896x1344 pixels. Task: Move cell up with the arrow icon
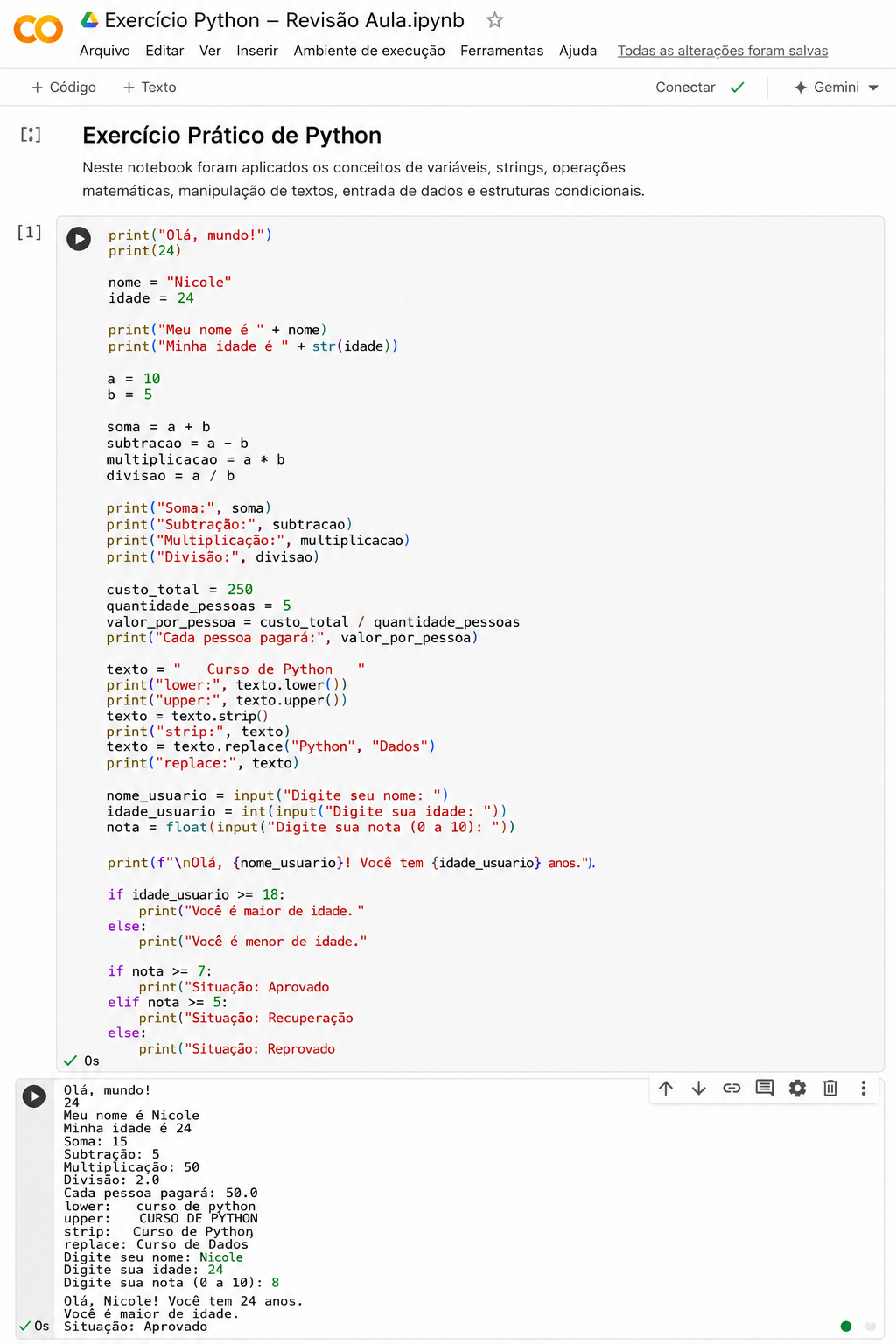pyautogui.click(x=666, y=1088)
